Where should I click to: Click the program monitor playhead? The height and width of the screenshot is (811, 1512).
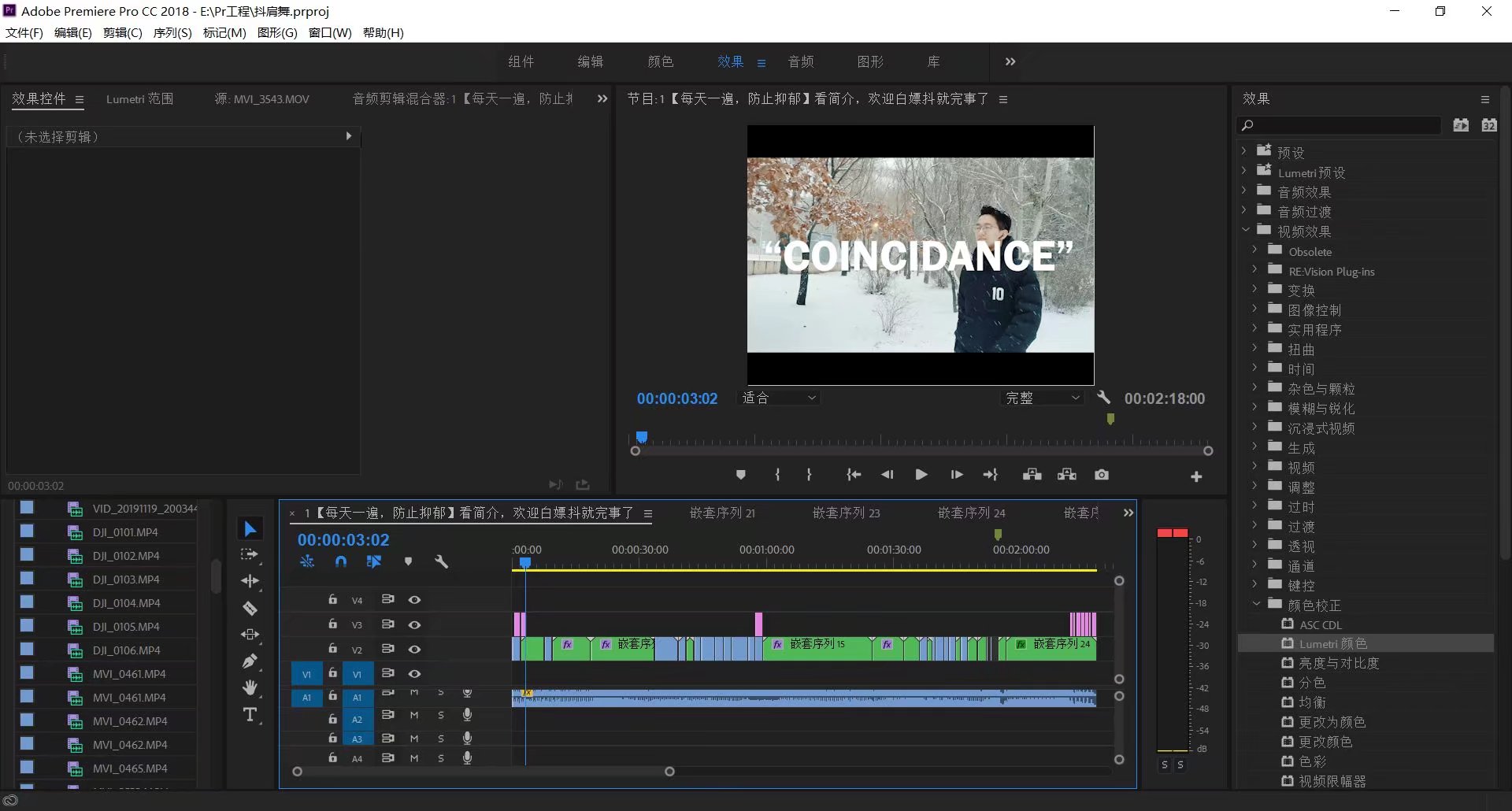point(642,437)
